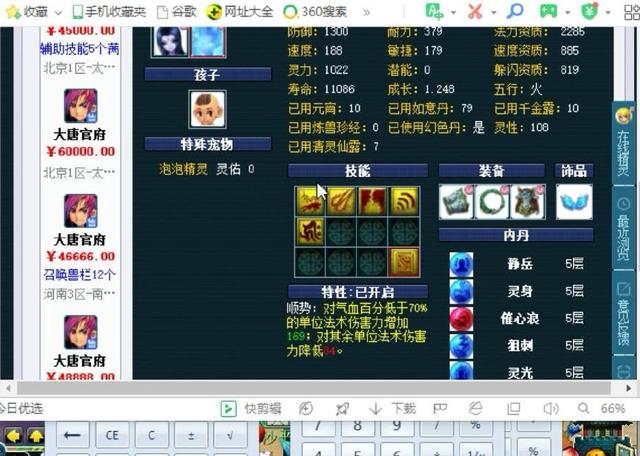
Task: Select the skill icon in second row
Action: (310, 231)
